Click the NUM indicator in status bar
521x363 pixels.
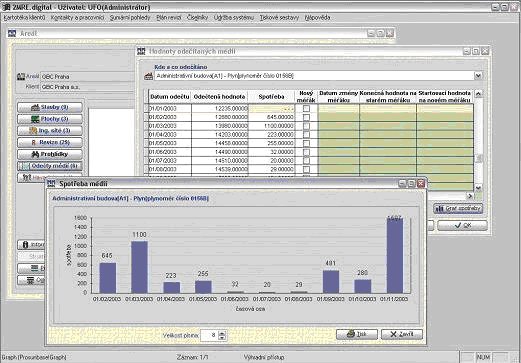pyautogui.click(x=483, y=357)
